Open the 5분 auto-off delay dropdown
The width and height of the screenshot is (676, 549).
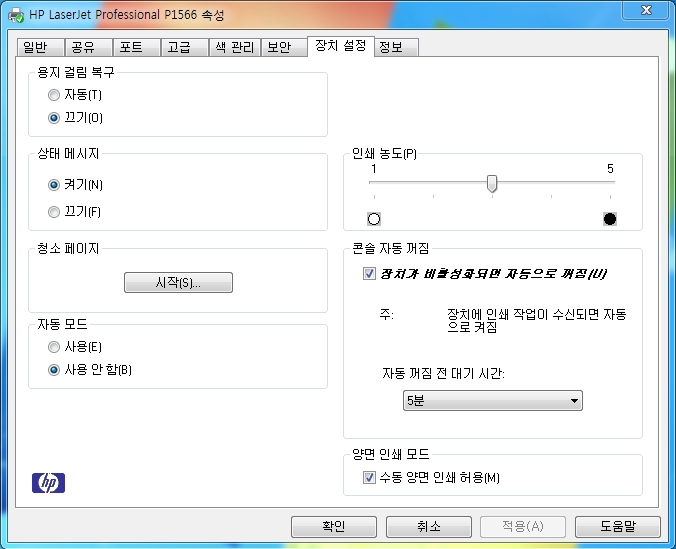[x=492, y=401]
